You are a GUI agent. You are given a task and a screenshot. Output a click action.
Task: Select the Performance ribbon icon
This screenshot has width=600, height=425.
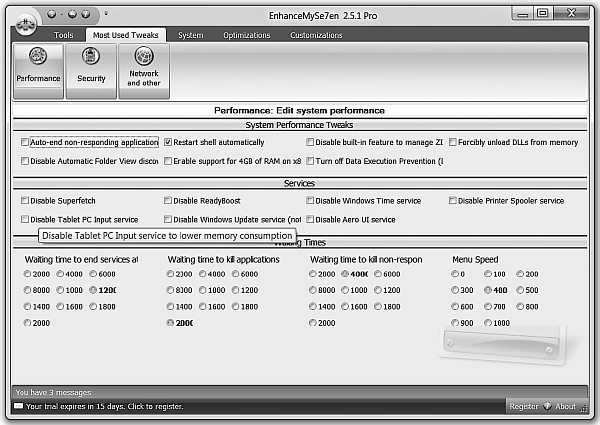[38, 71]
